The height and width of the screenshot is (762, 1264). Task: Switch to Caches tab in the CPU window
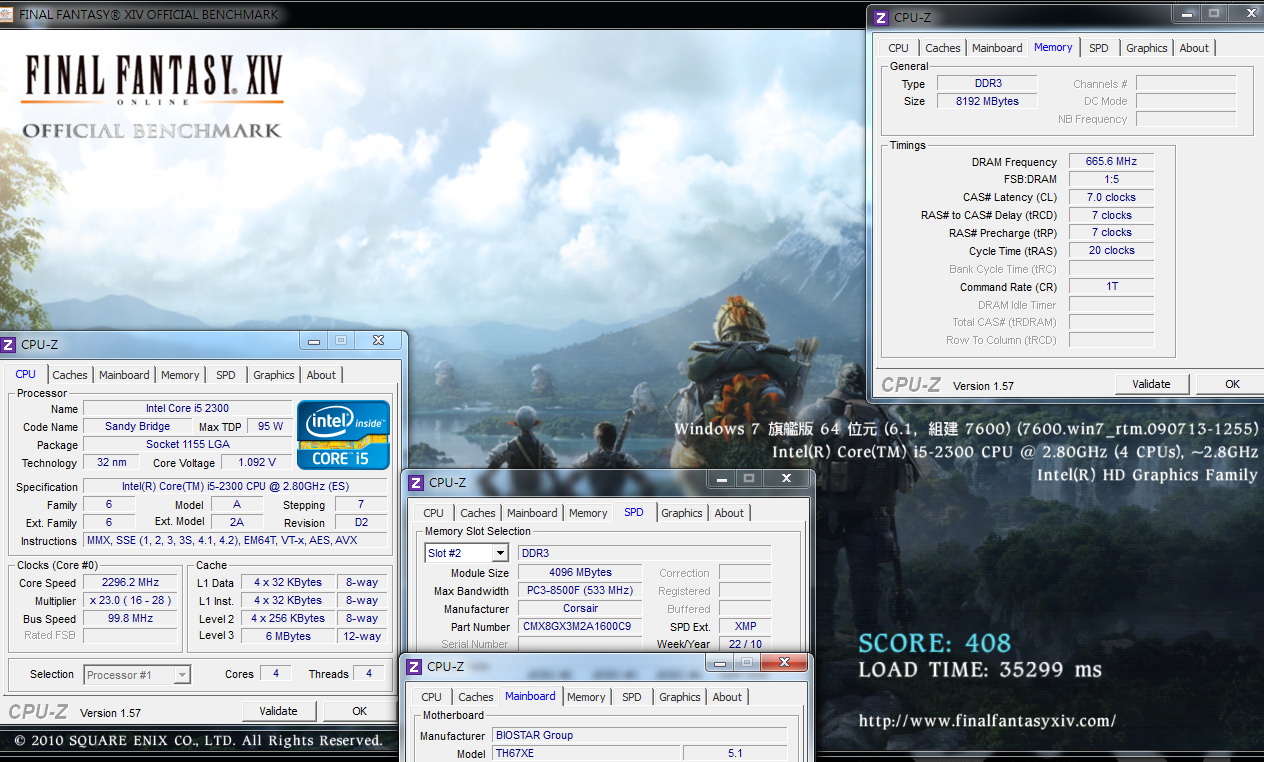[70, 375]
